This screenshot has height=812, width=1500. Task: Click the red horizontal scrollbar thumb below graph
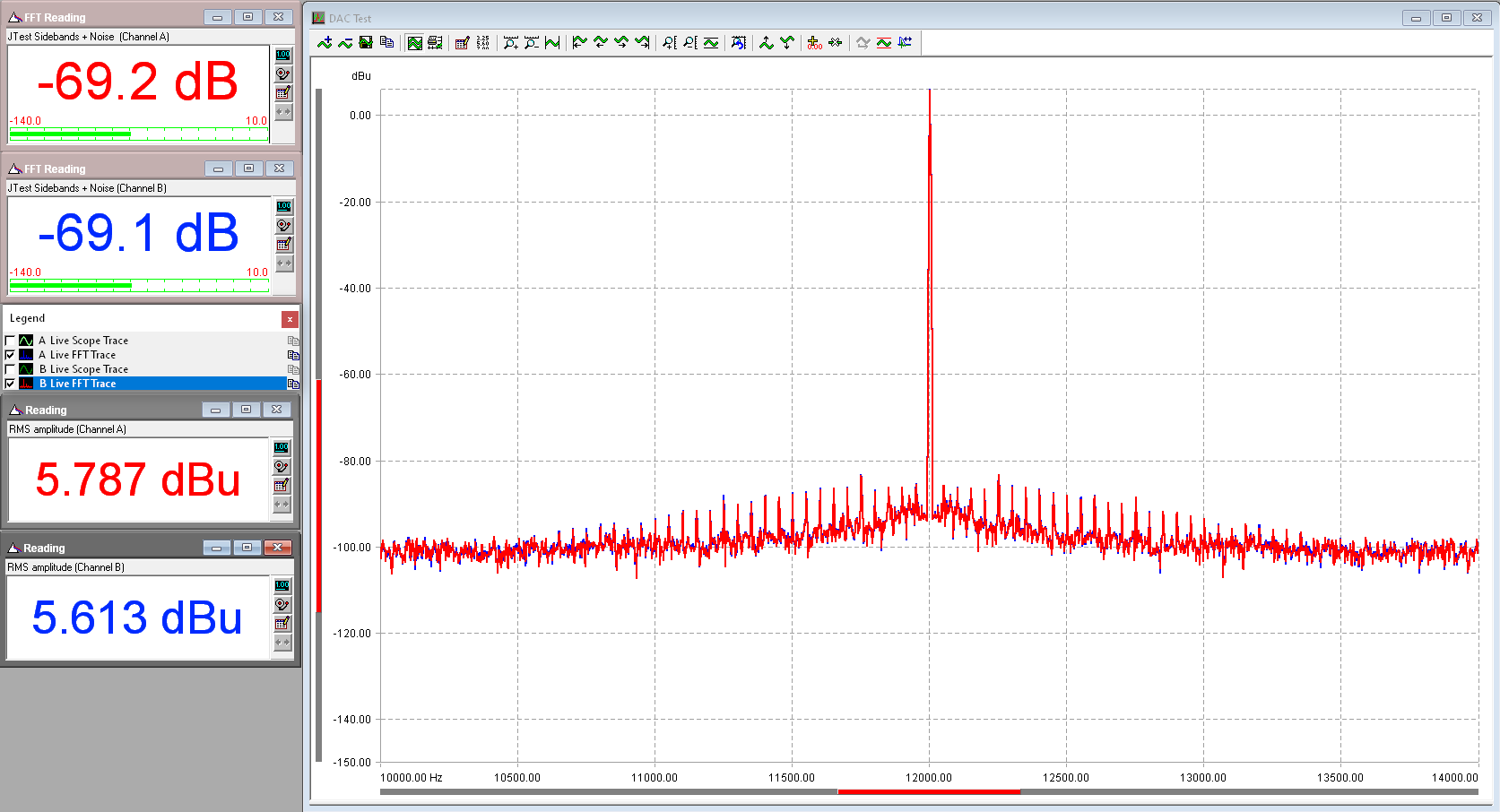(929, 791)
